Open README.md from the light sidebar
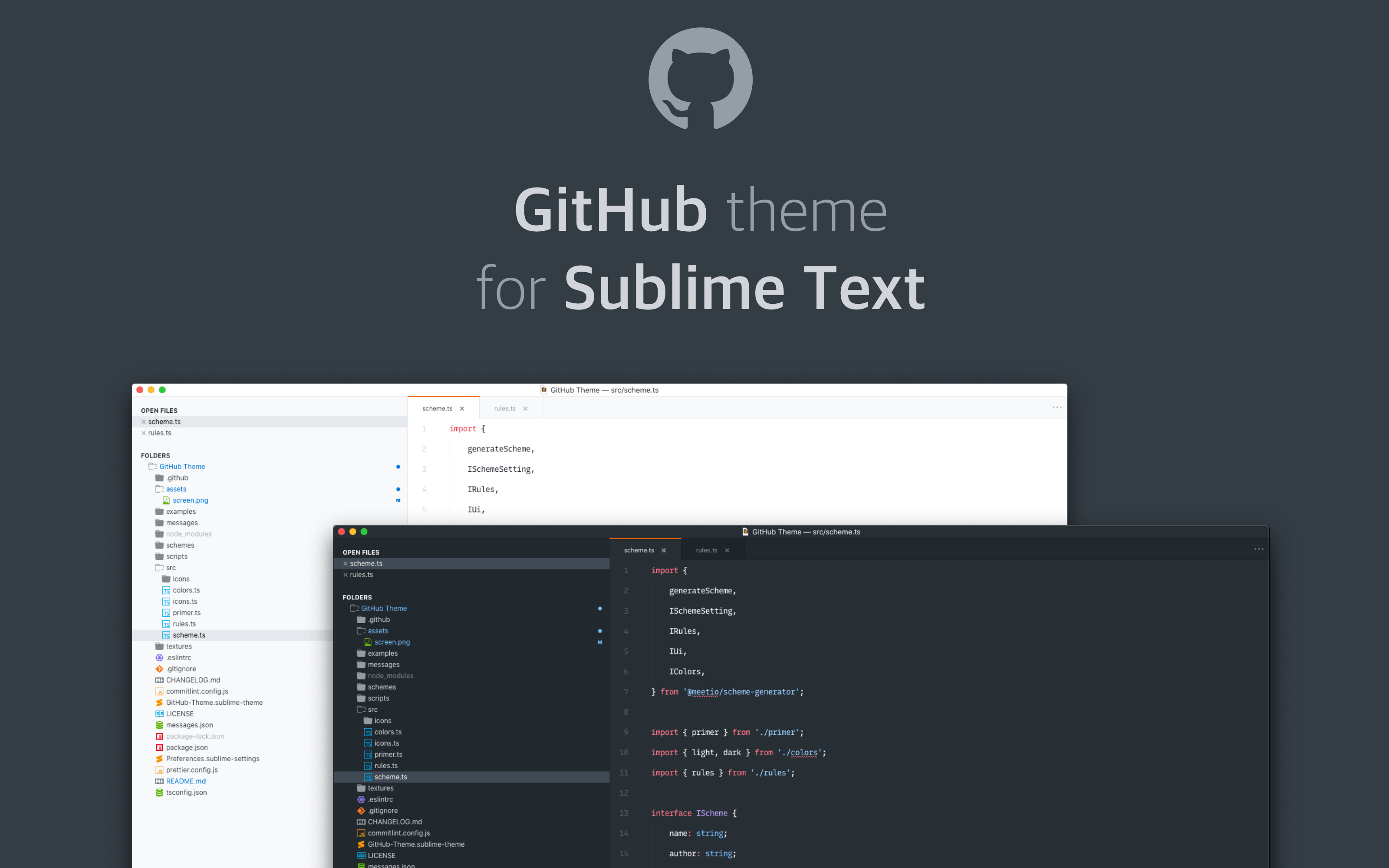 (185, 781)
